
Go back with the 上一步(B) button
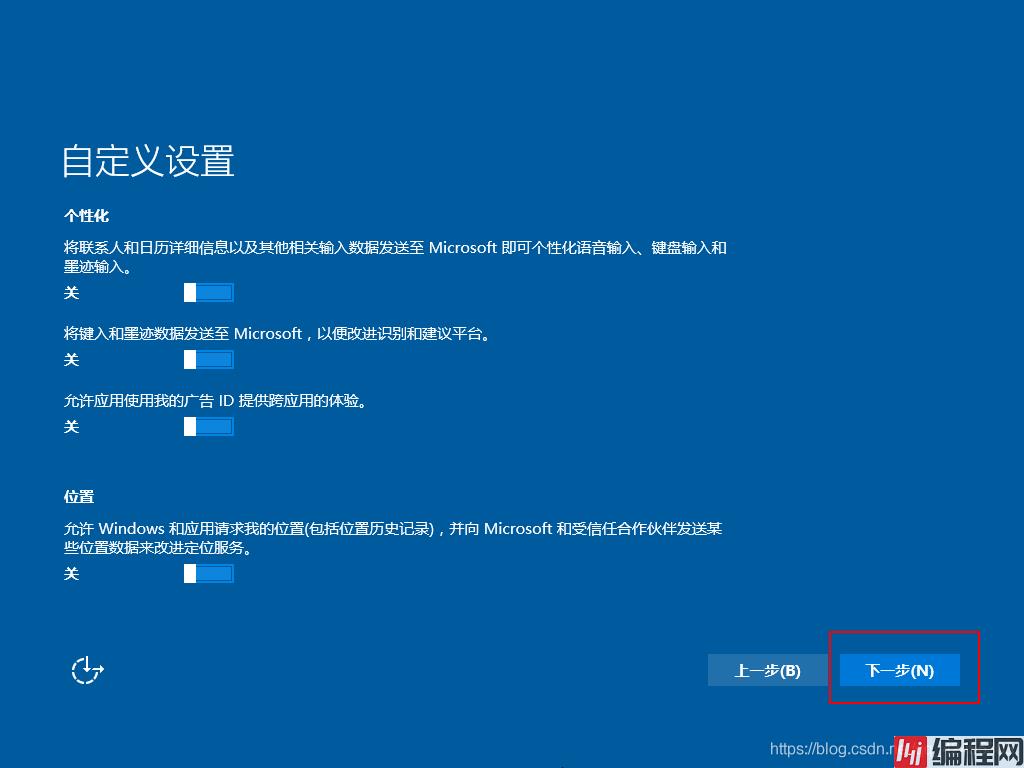[767, 670]
